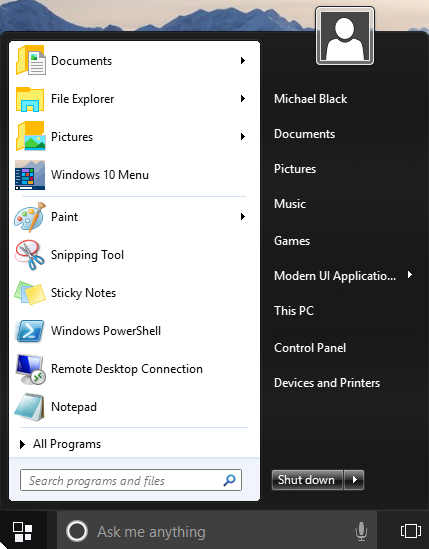Select the File Explorer label
Image resolution: width=429 pixels, height=549 pixels.
tap(83, 99)
